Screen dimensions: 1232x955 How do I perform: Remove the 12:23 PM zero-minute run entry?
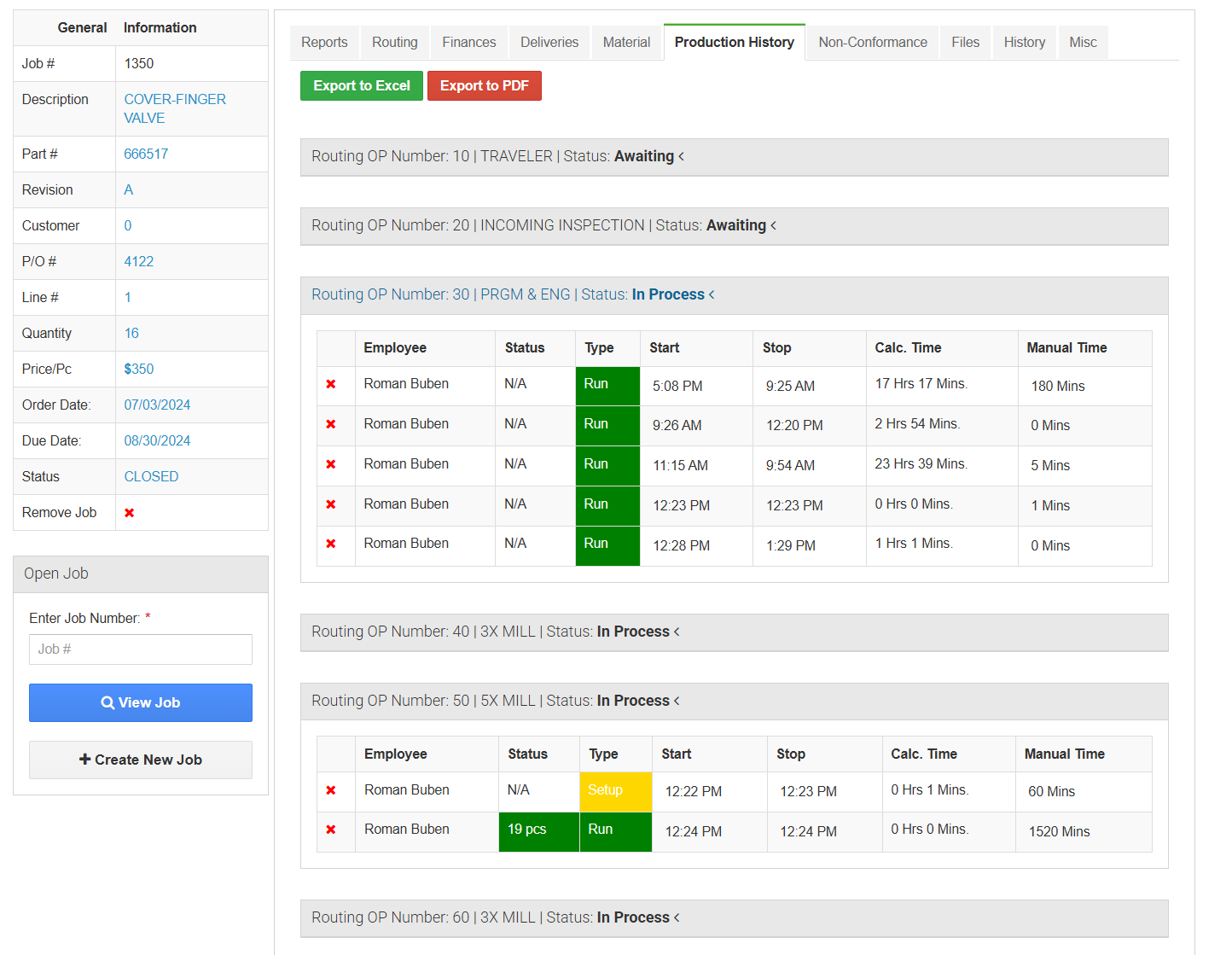[x=331, y=504]
